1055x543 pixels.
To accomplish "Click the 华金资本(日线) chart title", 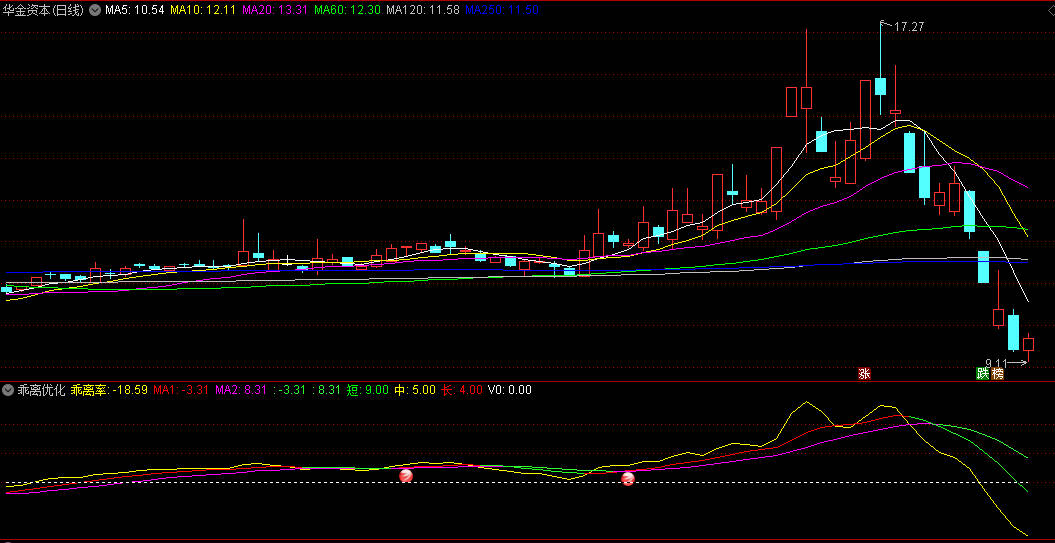I will 44,10.
